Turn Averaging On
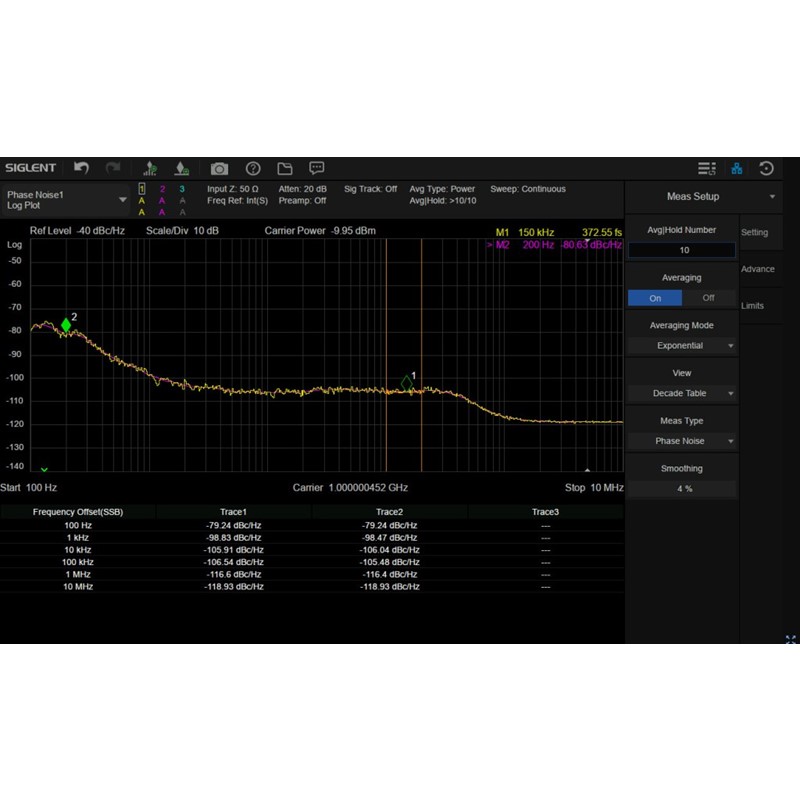 pyautogui.click(x=655, y=298)
